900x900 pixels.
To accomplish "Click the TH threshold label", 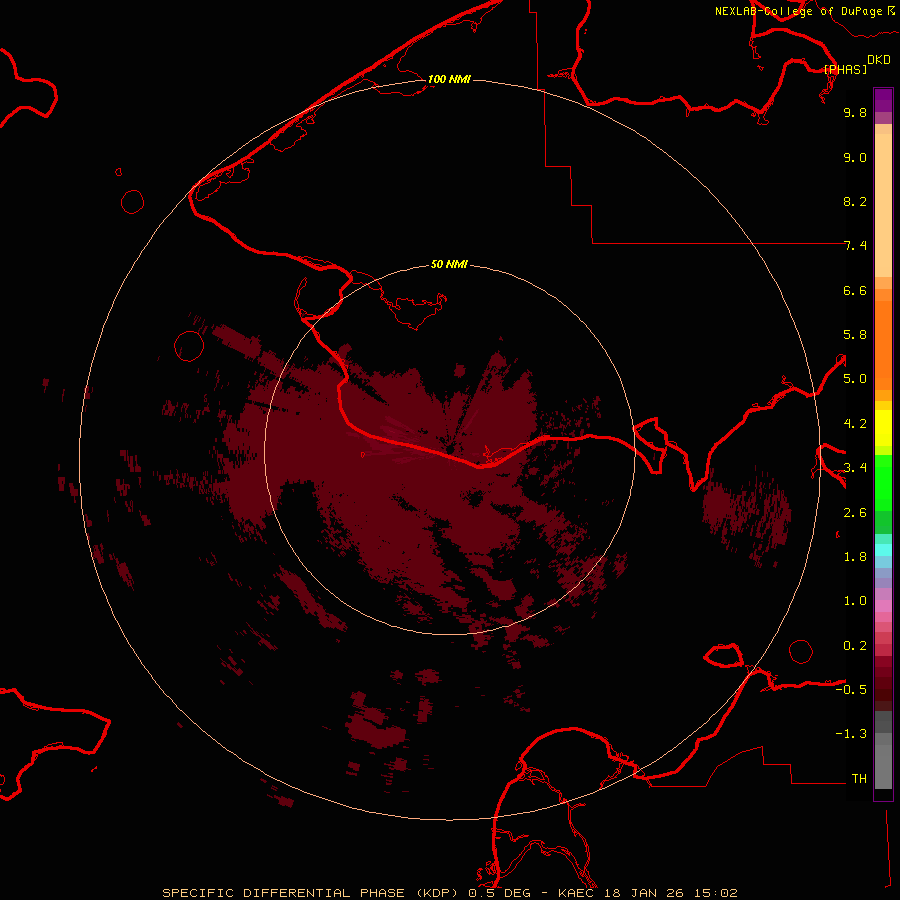I will [859, 779].
